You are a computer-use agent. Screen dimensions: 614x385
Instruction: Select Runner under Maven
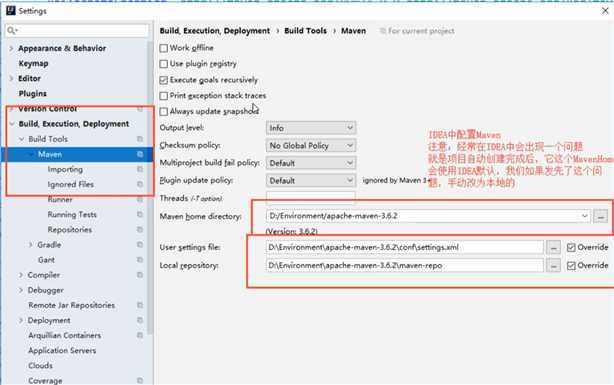(x=60, y=199)
